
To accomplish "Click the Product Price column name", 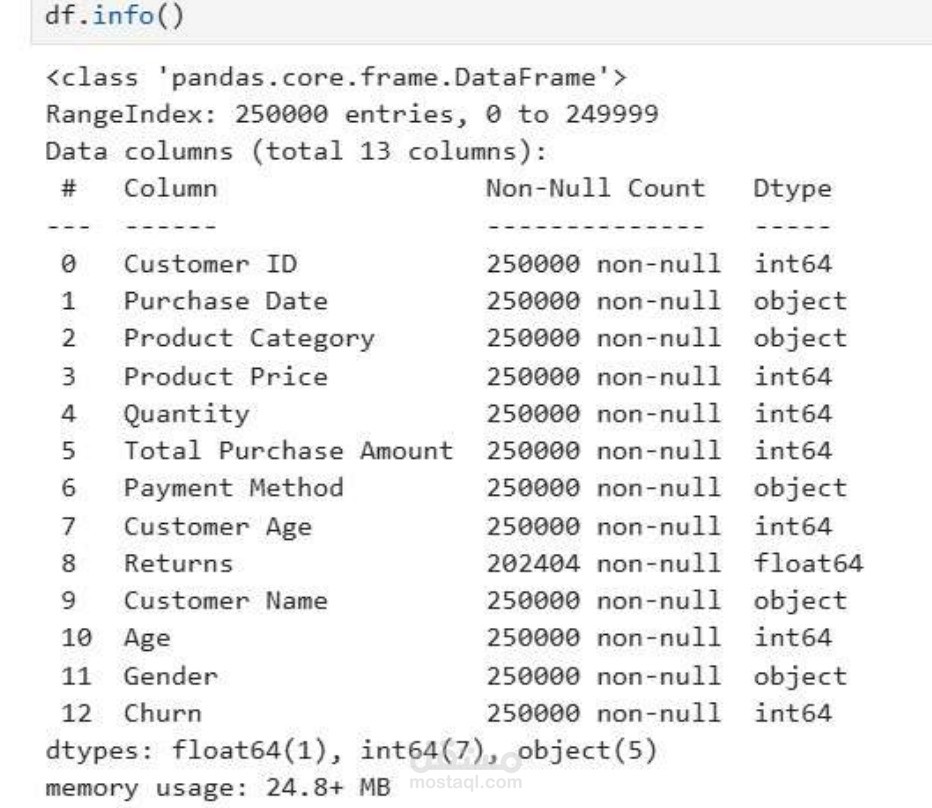I will (226, 377).
